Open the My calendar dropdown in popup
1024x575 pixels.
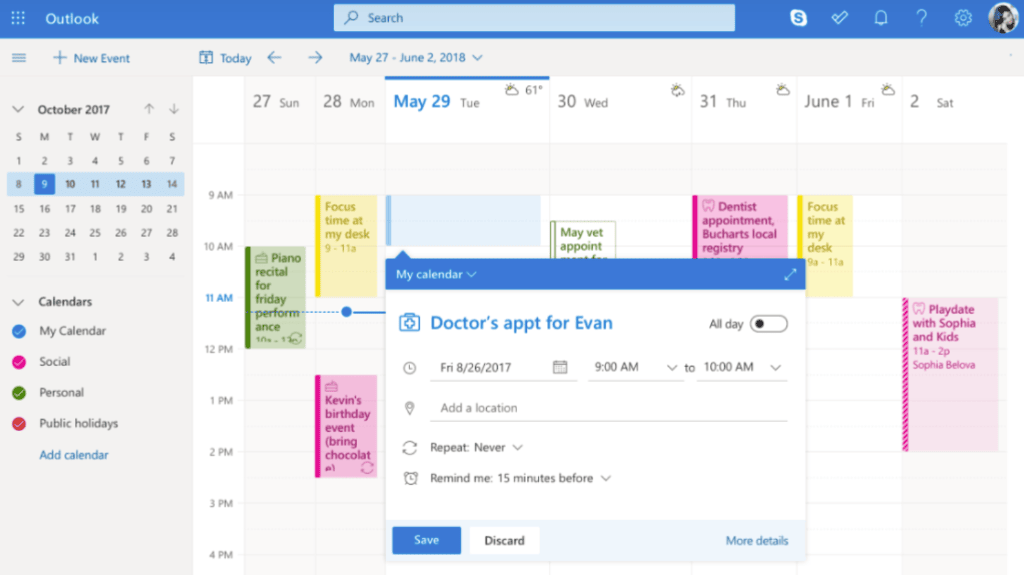tap(436, 274)
